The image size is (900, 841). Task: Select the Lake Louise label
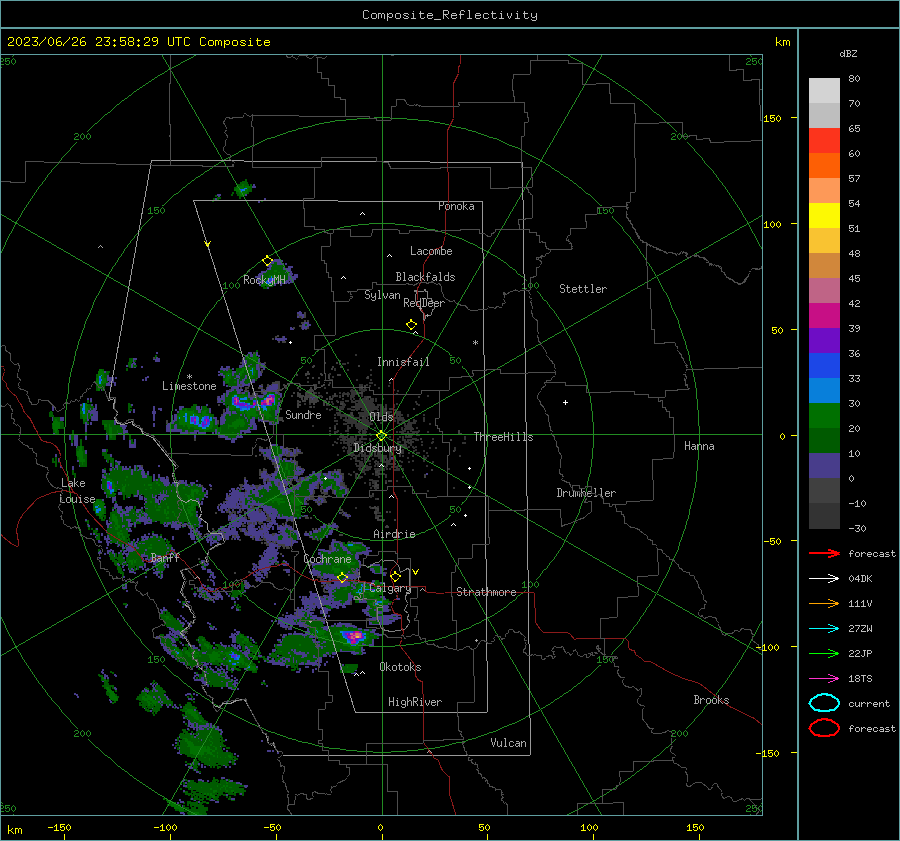click(77, 491)
